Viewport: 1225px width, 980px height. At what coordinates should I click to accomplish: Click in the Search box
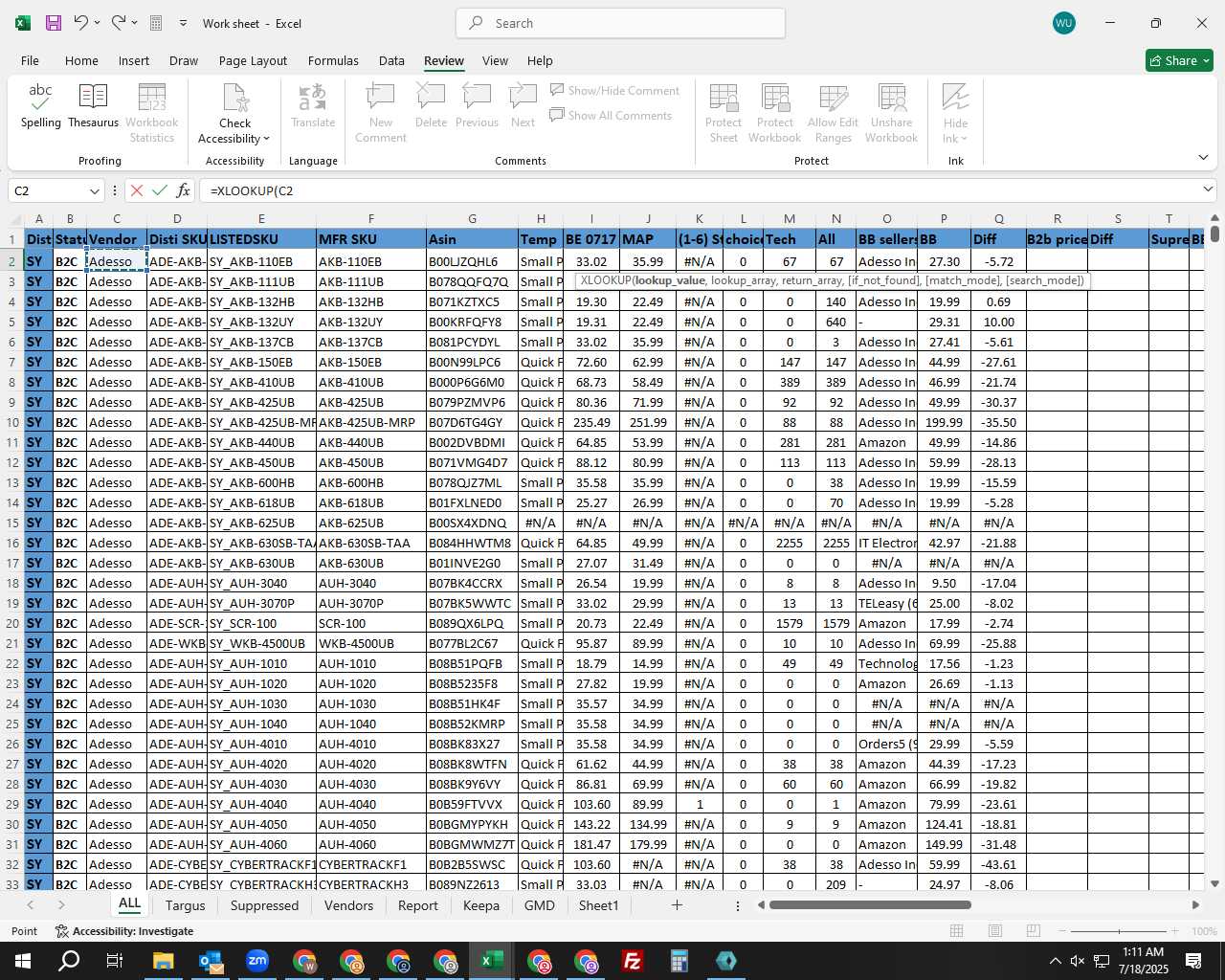coord(621,23)
